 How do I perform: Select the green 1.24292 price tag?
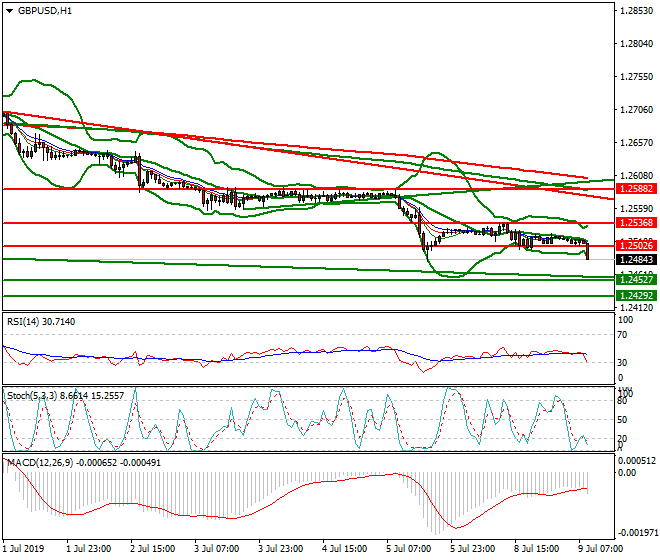tap(636, 296)
